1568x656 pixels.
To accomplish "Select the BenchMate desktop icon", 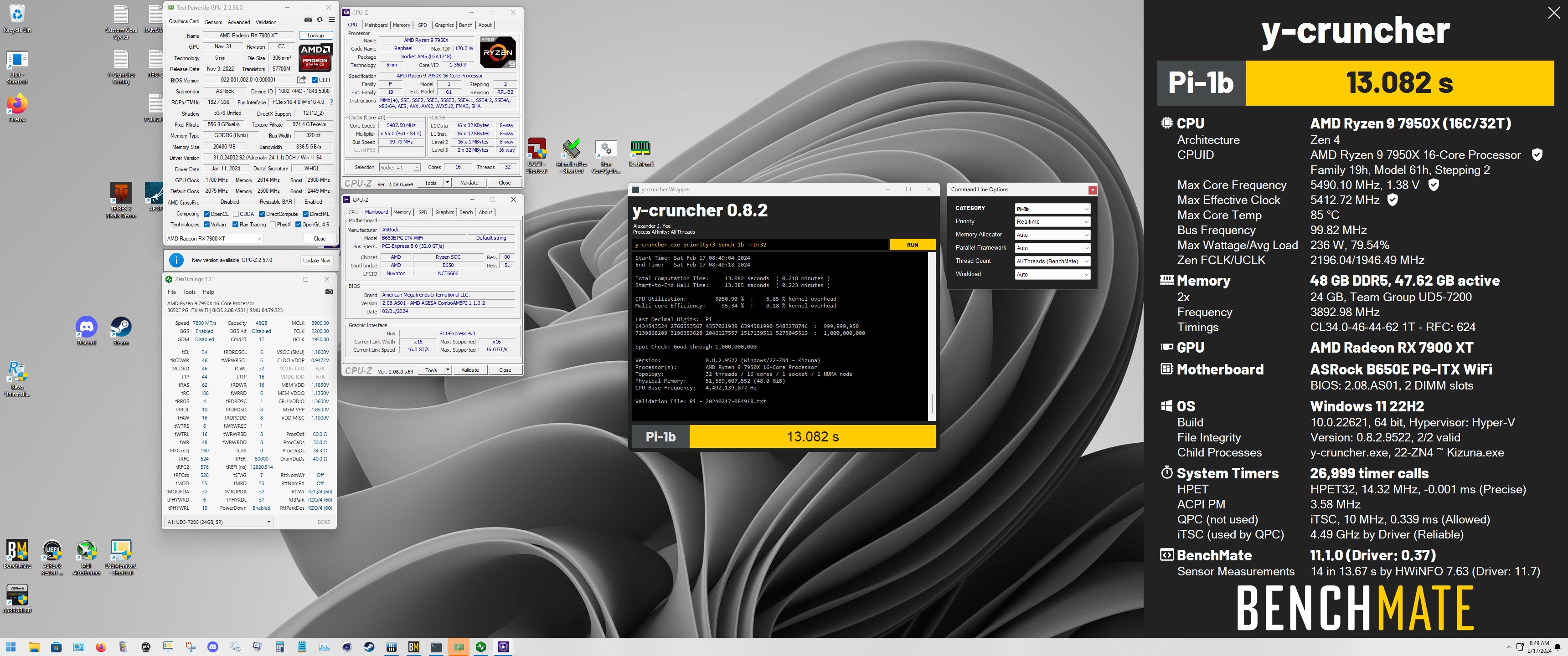I will (17, 554).
